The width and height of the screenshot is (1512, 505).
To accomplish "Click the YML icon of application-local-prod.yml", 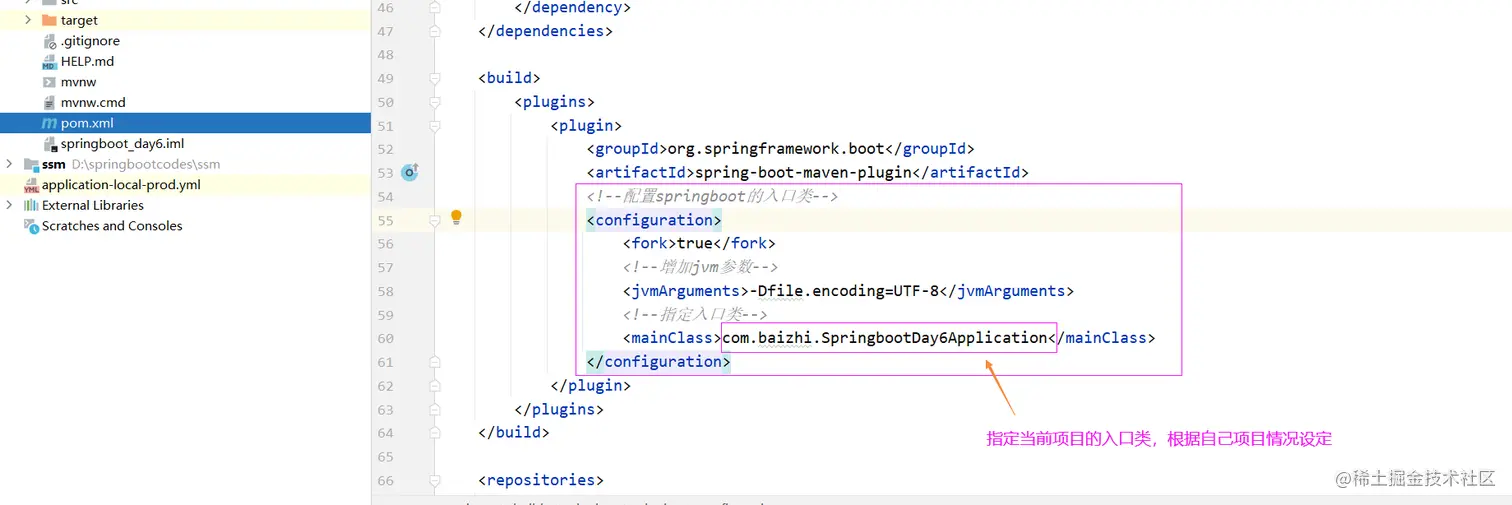I will (x=31, y=185).
